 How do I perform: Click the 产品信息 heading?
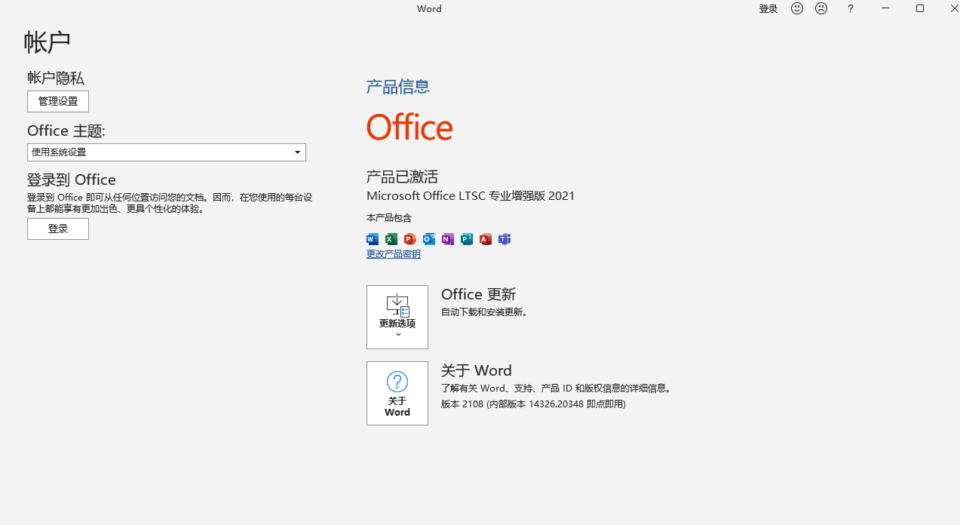[398, 87]
